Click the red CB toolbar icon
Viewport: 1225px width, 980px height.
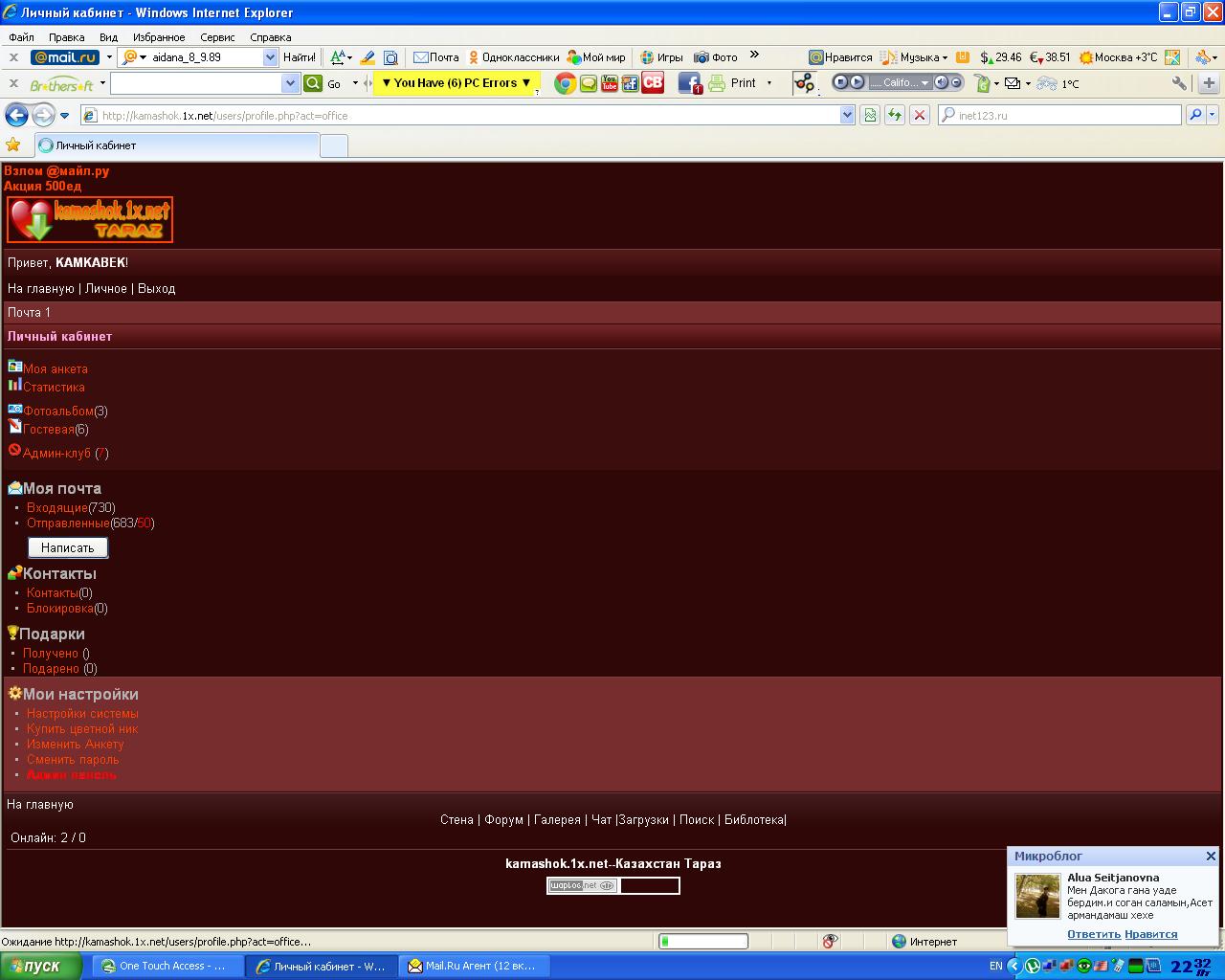click(653, 83)
